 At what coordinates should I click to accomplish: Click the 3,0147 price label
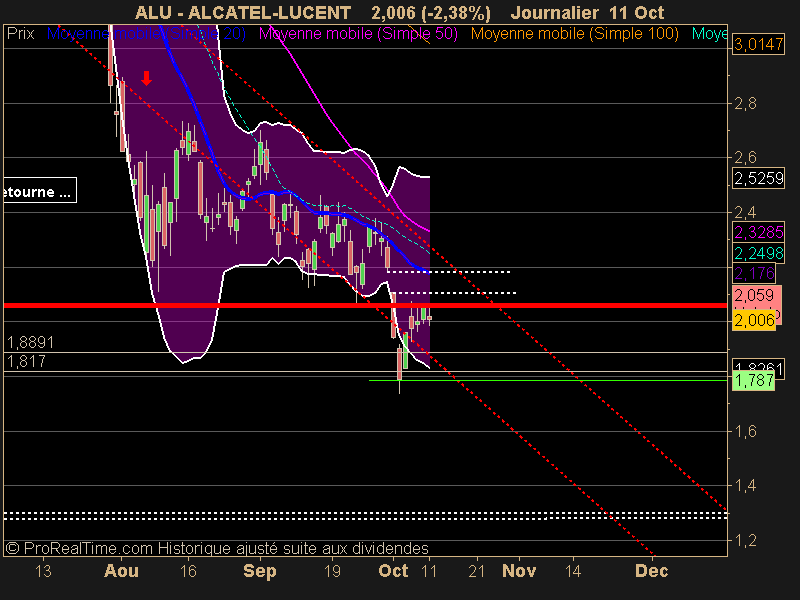[x=759, y=44]
